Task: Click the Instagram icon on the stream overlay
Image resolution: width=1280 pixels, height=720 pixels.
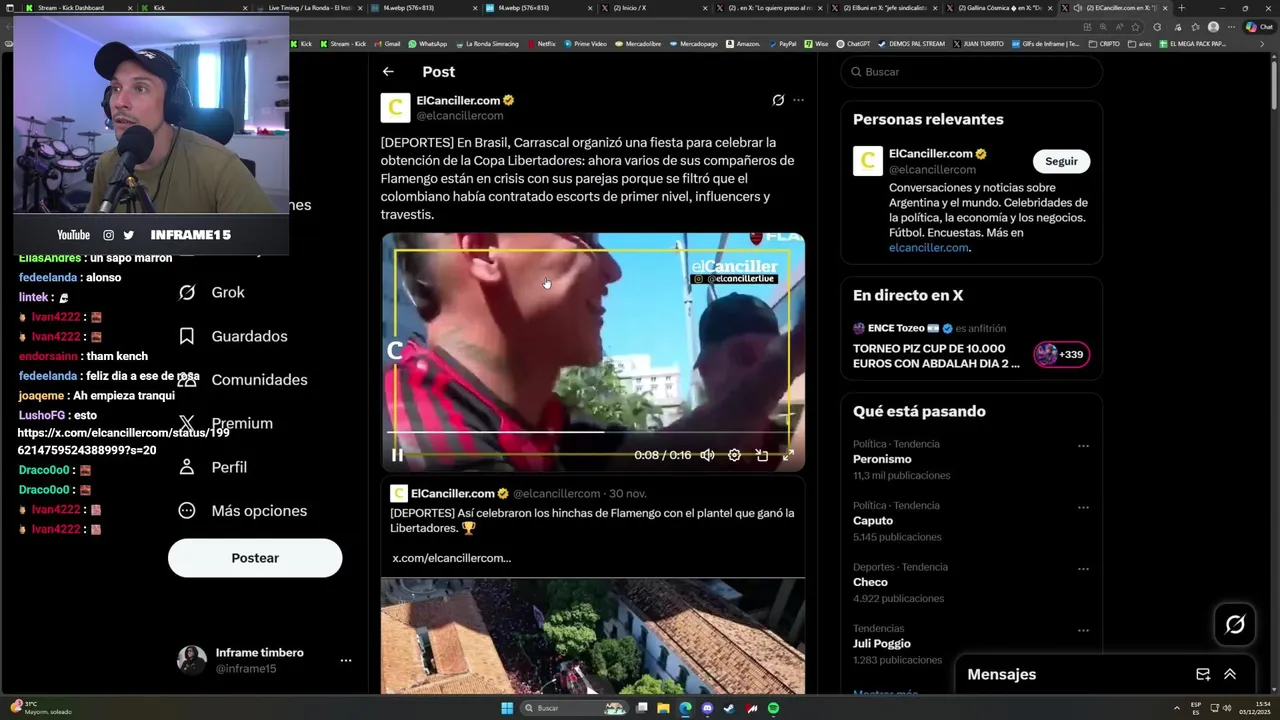Action: [108, 235]
